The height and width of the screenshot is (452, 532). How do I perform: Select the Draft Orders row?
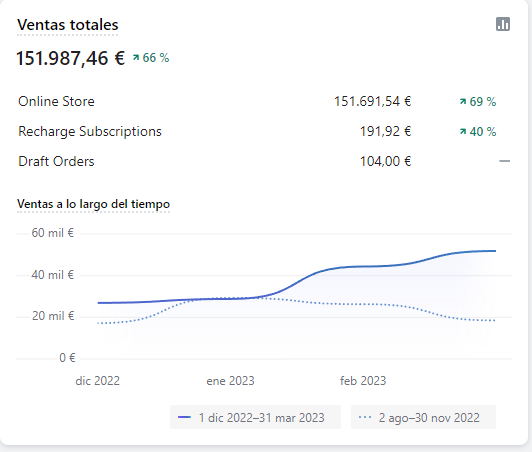pyautogui.click(x=264, y=161)
